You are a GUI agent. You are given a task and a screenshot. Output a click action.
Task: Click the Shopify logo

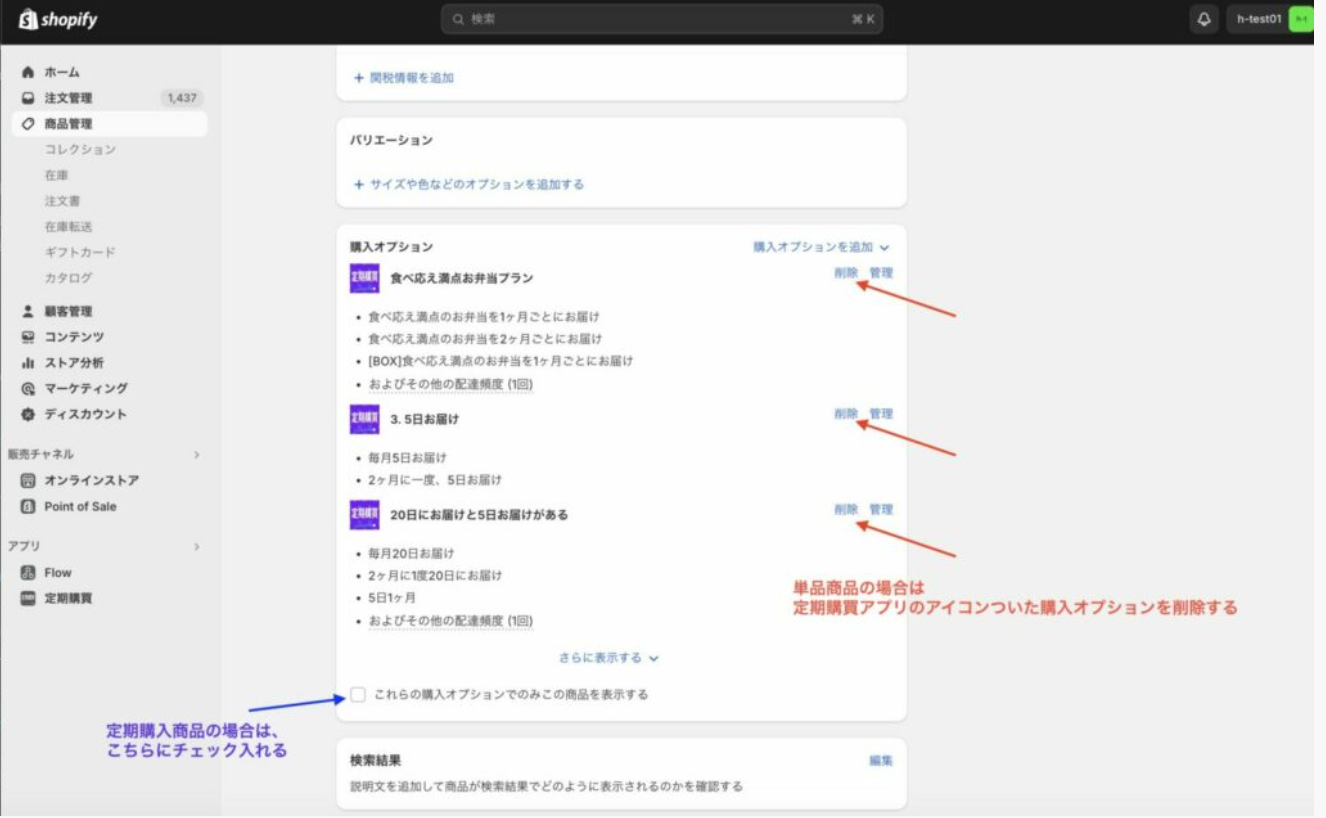tap(58, 20)
